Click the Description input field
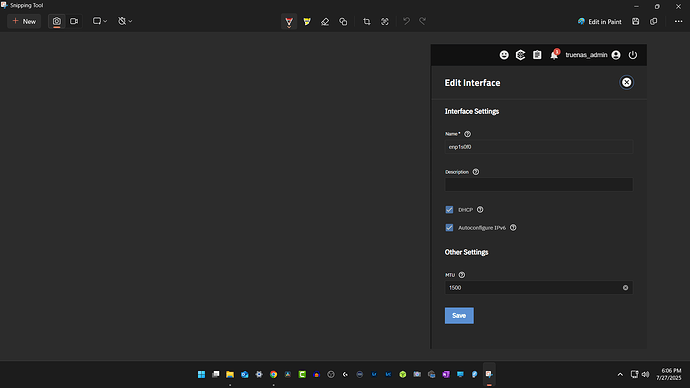Viewport: 690px width, 388px height. click(x=539, y=184)
